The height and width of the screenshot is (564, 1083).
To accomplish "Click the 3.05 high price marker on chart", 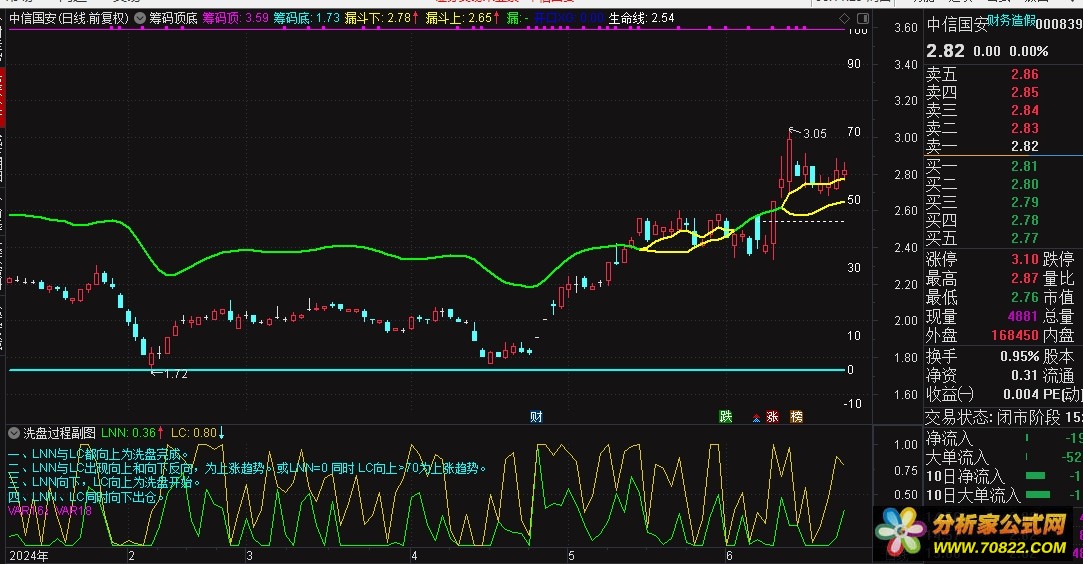I will pos(814,133).
